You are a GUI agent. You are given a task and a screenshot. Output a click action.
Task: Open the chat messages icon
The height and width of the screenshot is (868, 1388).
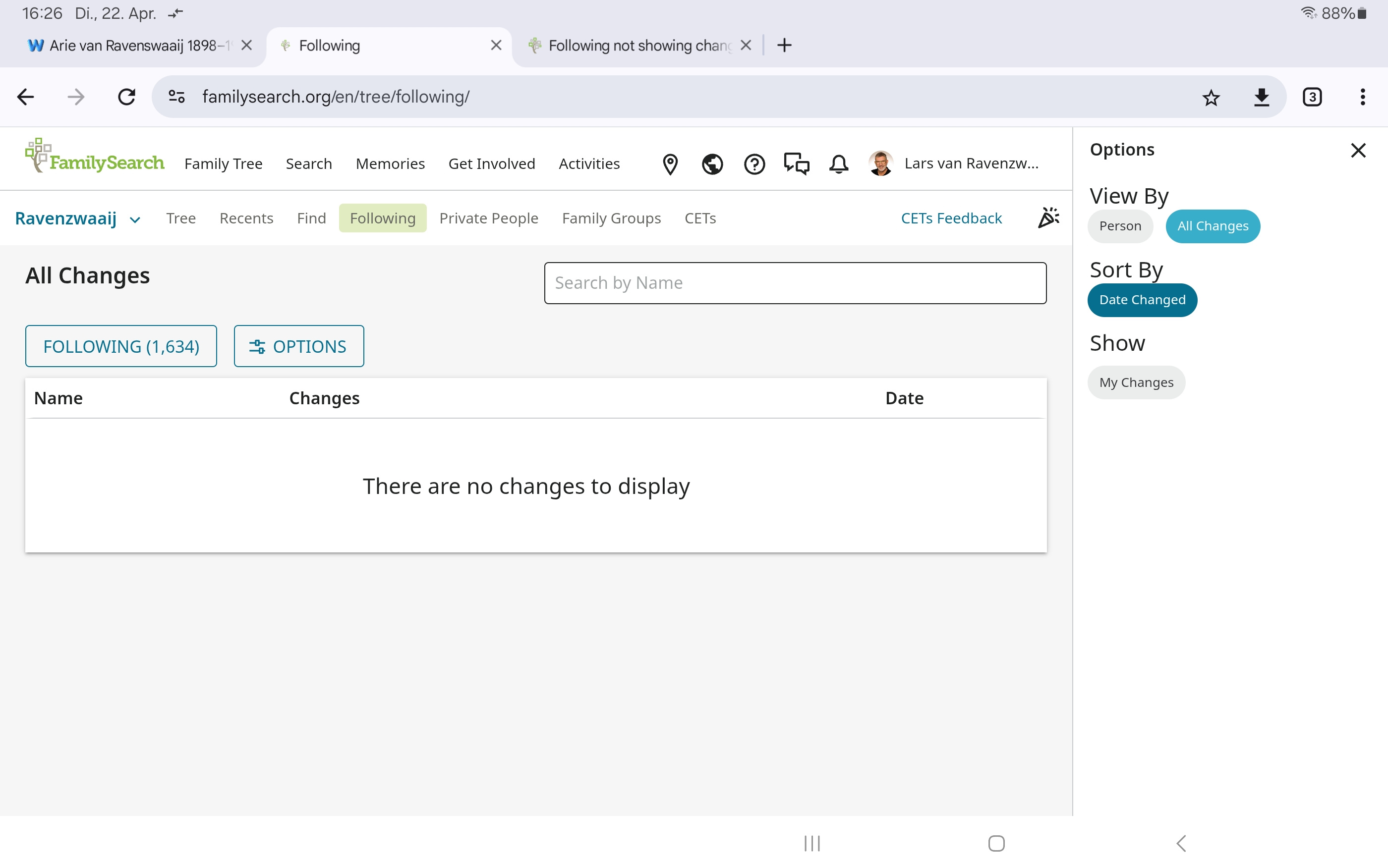pyautogui.click(x=797, y=164)
